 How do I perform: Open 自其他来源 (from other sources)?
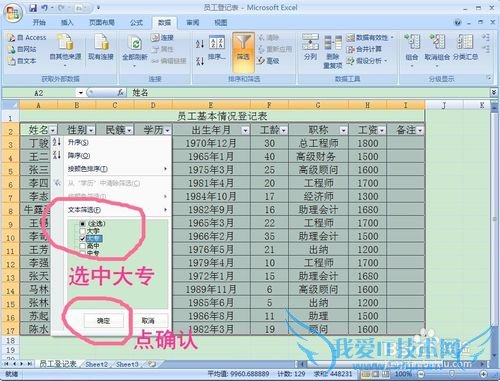pyautogui.click(x=65, y=49)
